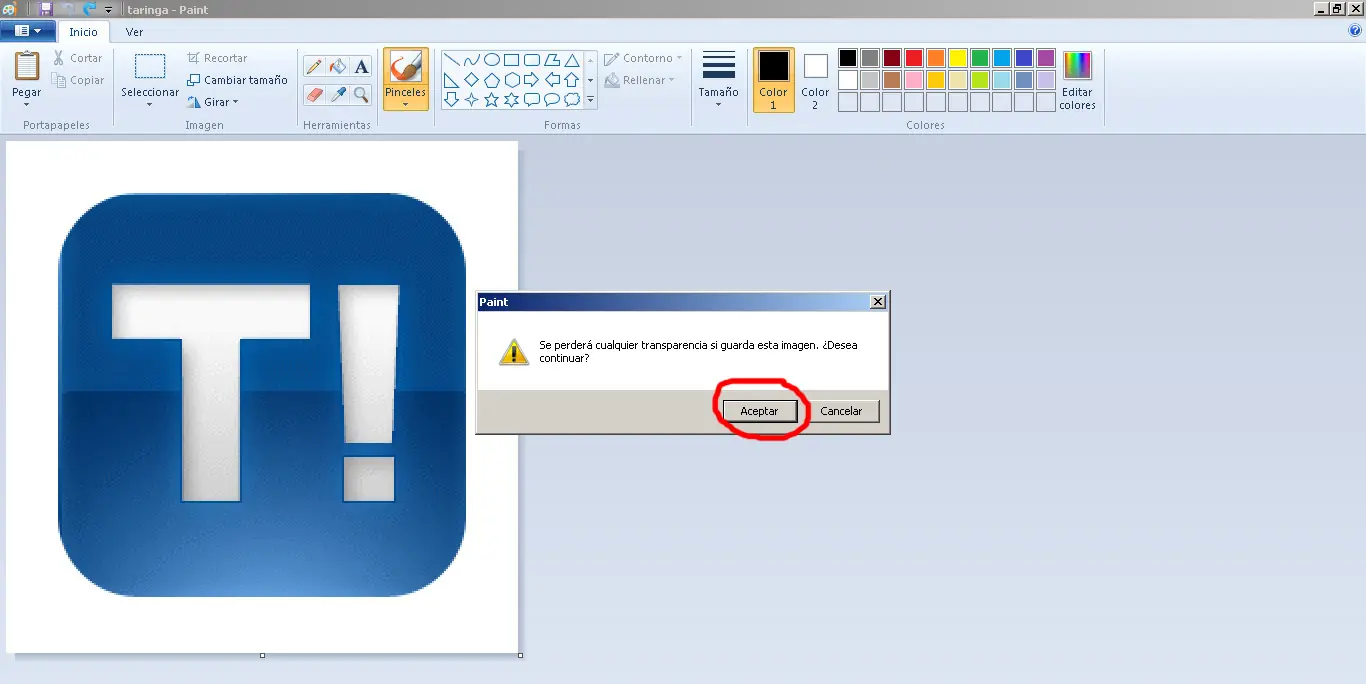Choose the four-point star shape
Image resolution: width=1366 pixels, height=684 pixels.
pos(471,100)
